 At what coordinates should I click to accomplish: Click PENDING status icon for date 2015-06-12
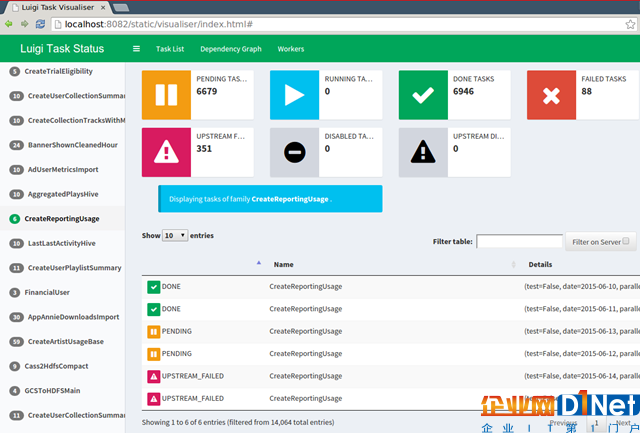coord(153,354)
